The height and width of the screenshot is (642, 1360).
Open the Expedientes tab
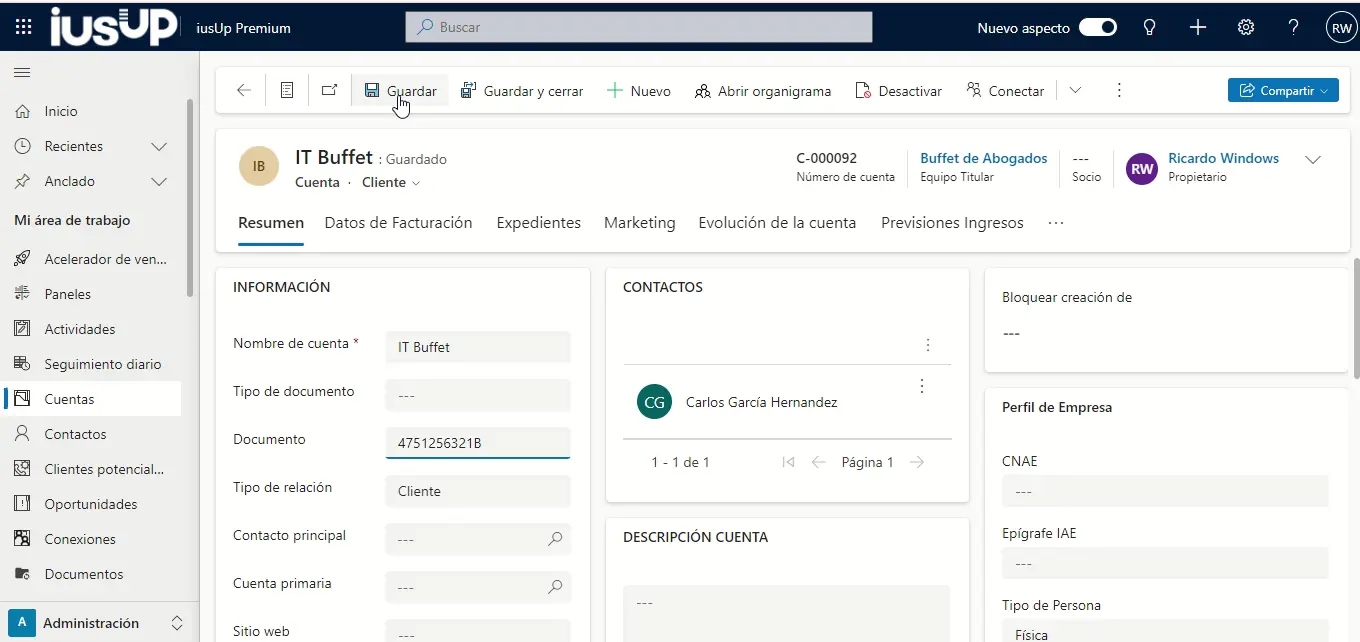[538, 223]
